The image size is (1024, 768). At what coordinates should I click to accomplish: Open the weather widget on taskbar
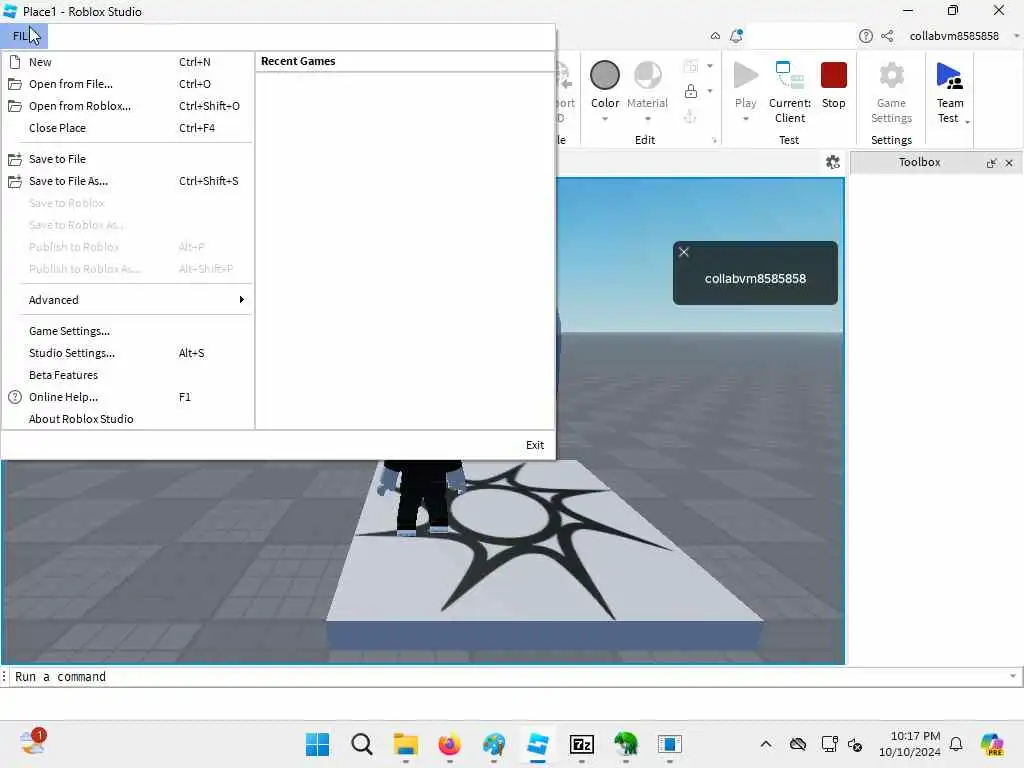point(33,743)
